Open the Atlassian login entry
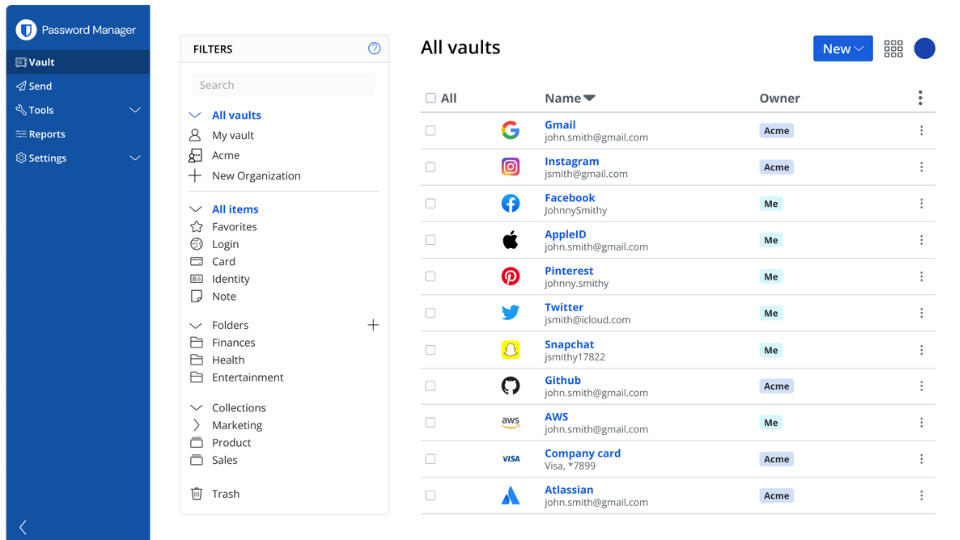The width and height of the screenshot is (960, 540). point(568,490)
